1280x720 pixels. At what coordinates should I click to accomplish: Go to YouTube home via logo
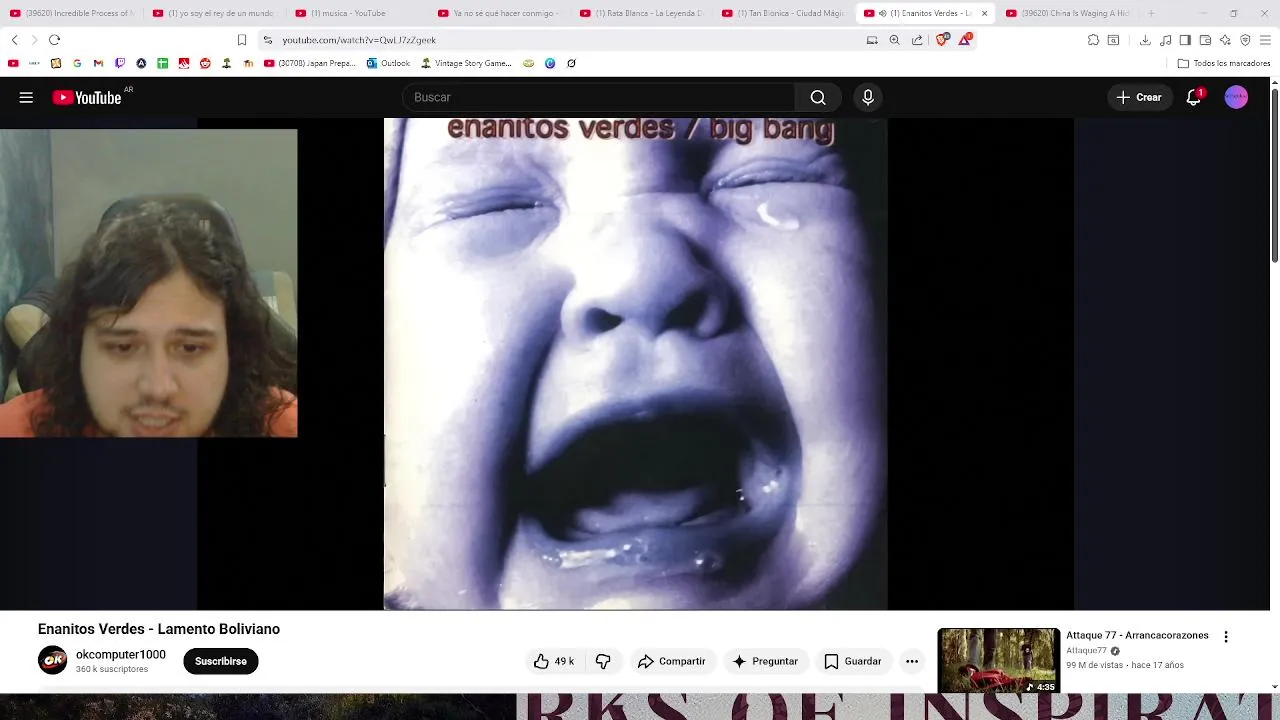(87, 97)
